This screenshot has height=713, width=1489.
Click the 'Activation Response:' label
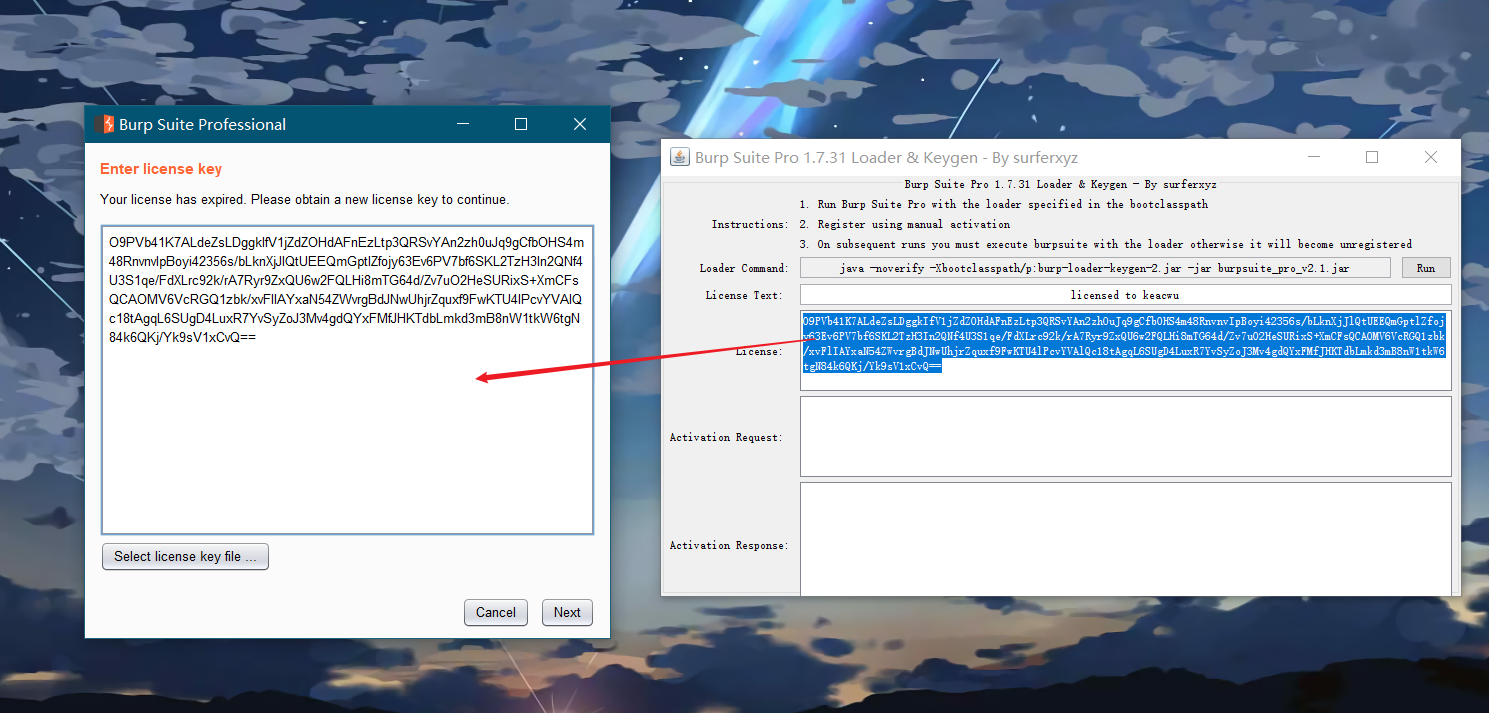tap(729, 545)
